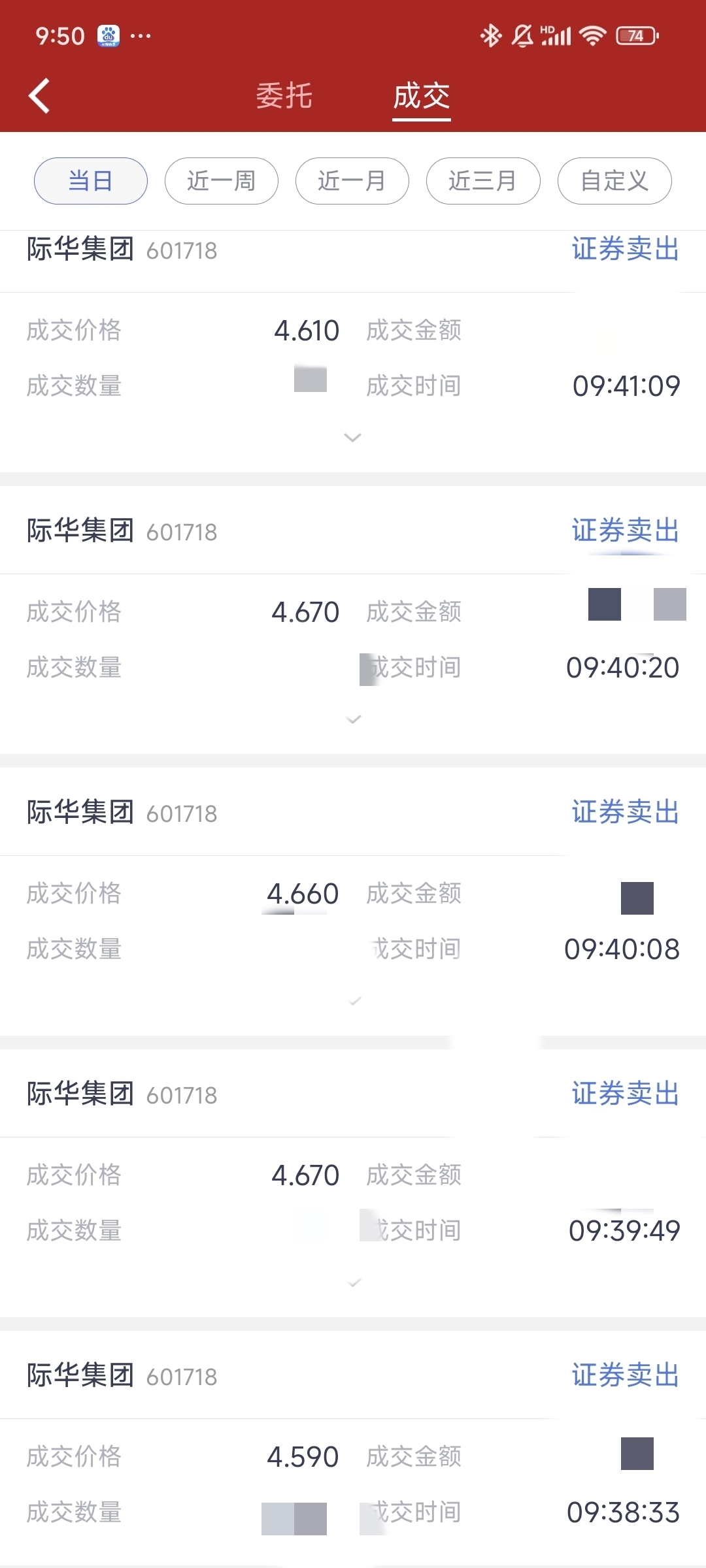
Task: Tap the three-dot notification overflow icon
Action: (x=141, y=35)
